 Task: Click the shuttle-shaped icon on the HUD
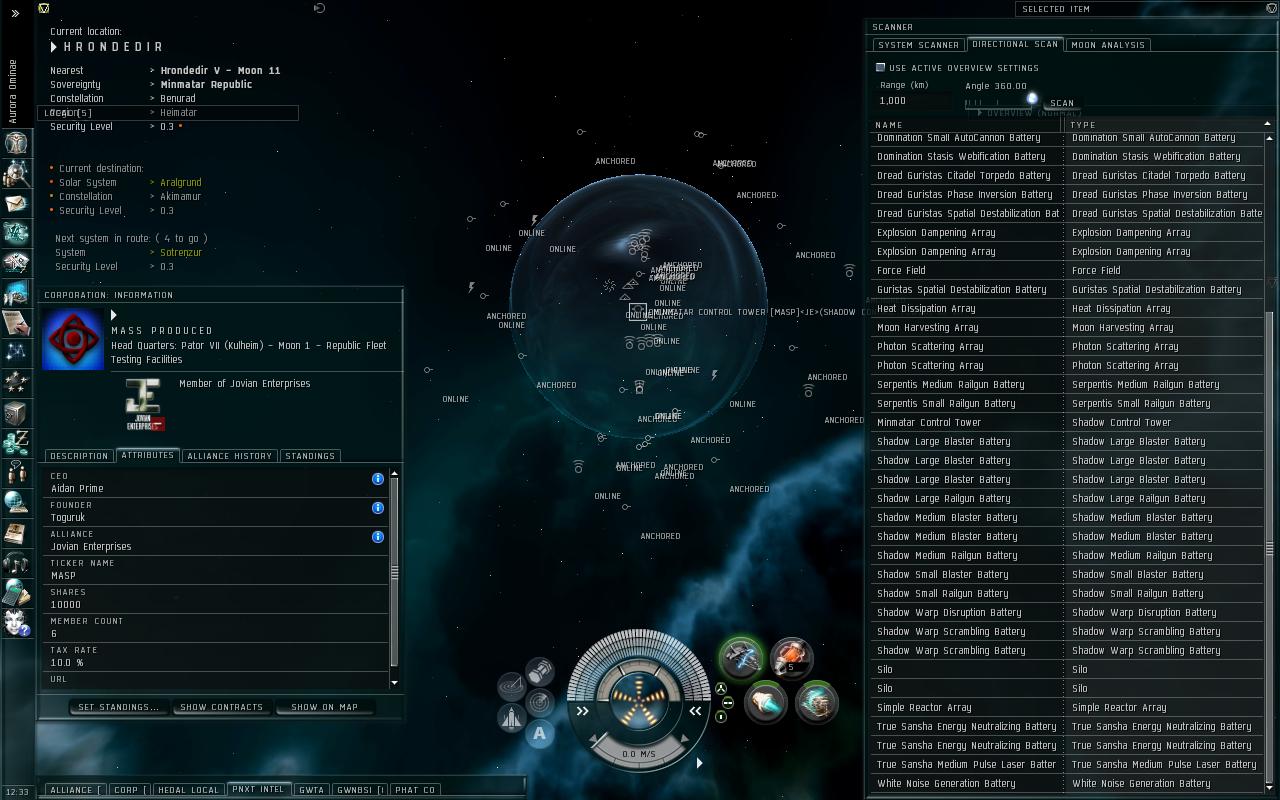tap(511, 717)
